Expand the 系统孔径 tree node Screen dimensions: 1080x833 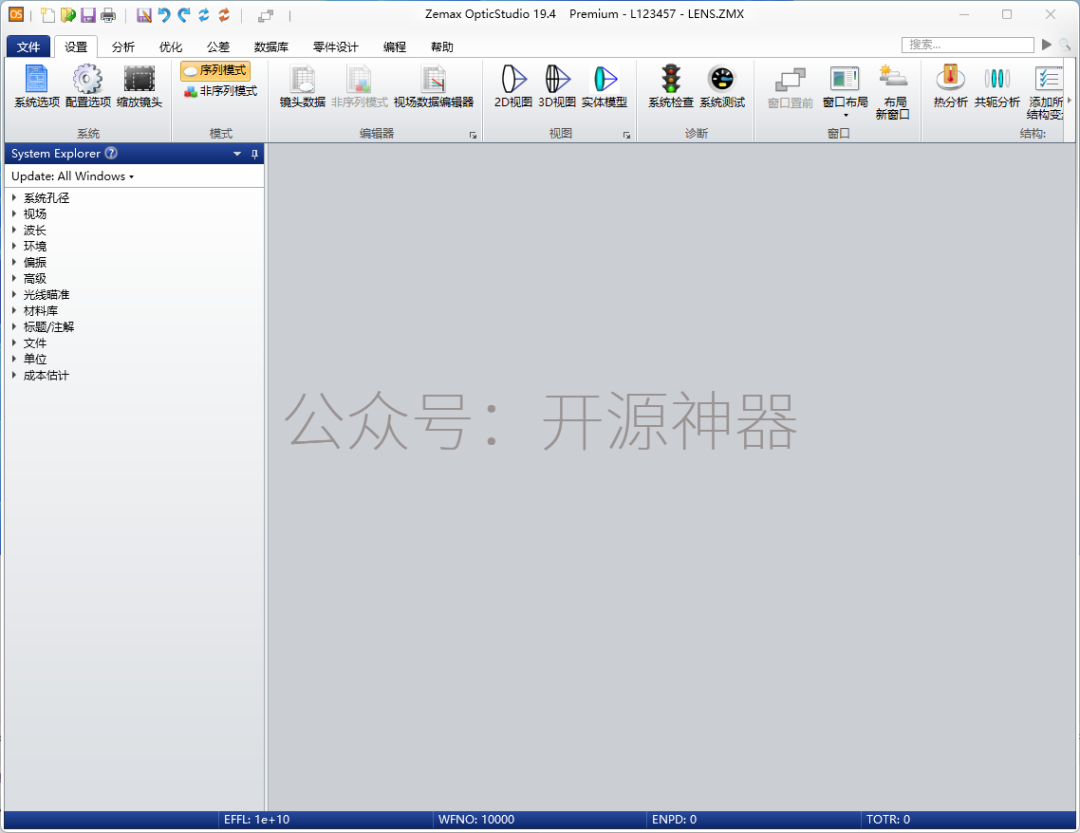tap(14, 198)
